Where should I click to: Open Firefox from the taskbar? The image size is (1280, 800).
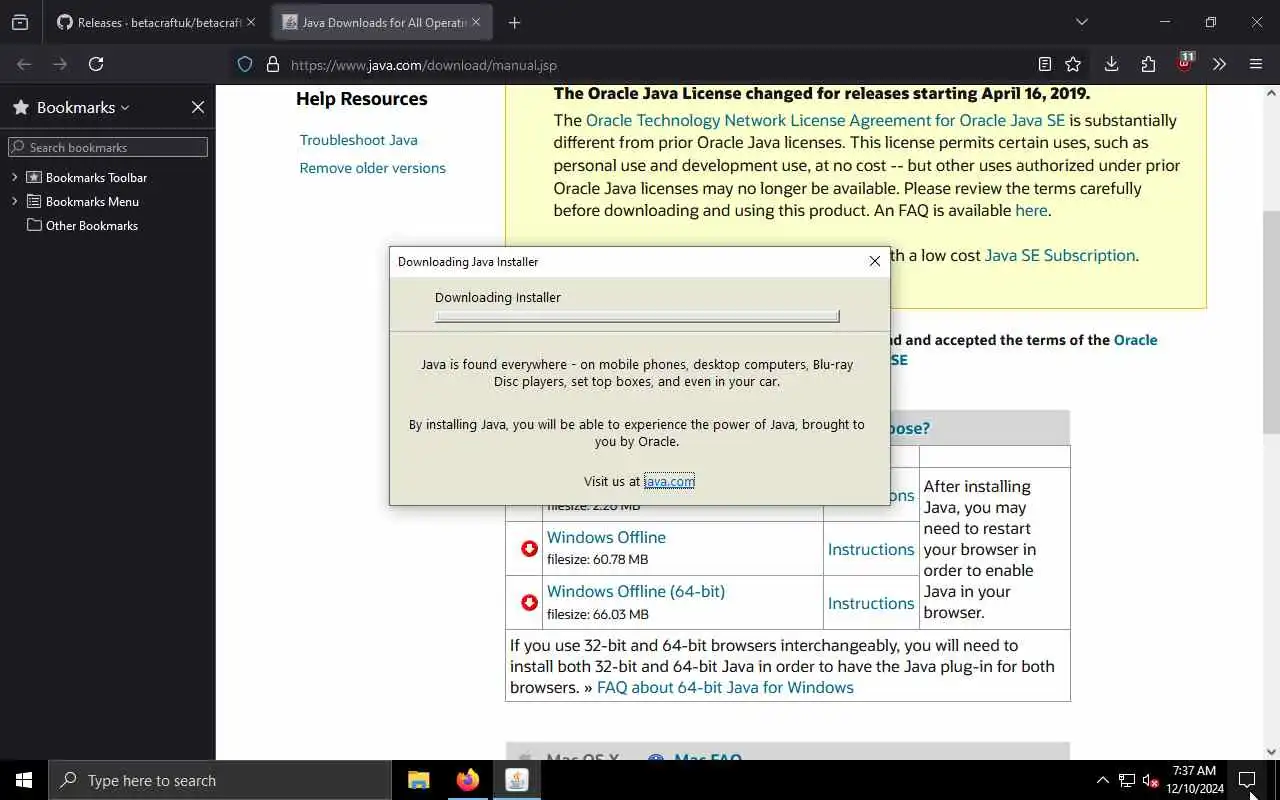[x=467, y=780]
